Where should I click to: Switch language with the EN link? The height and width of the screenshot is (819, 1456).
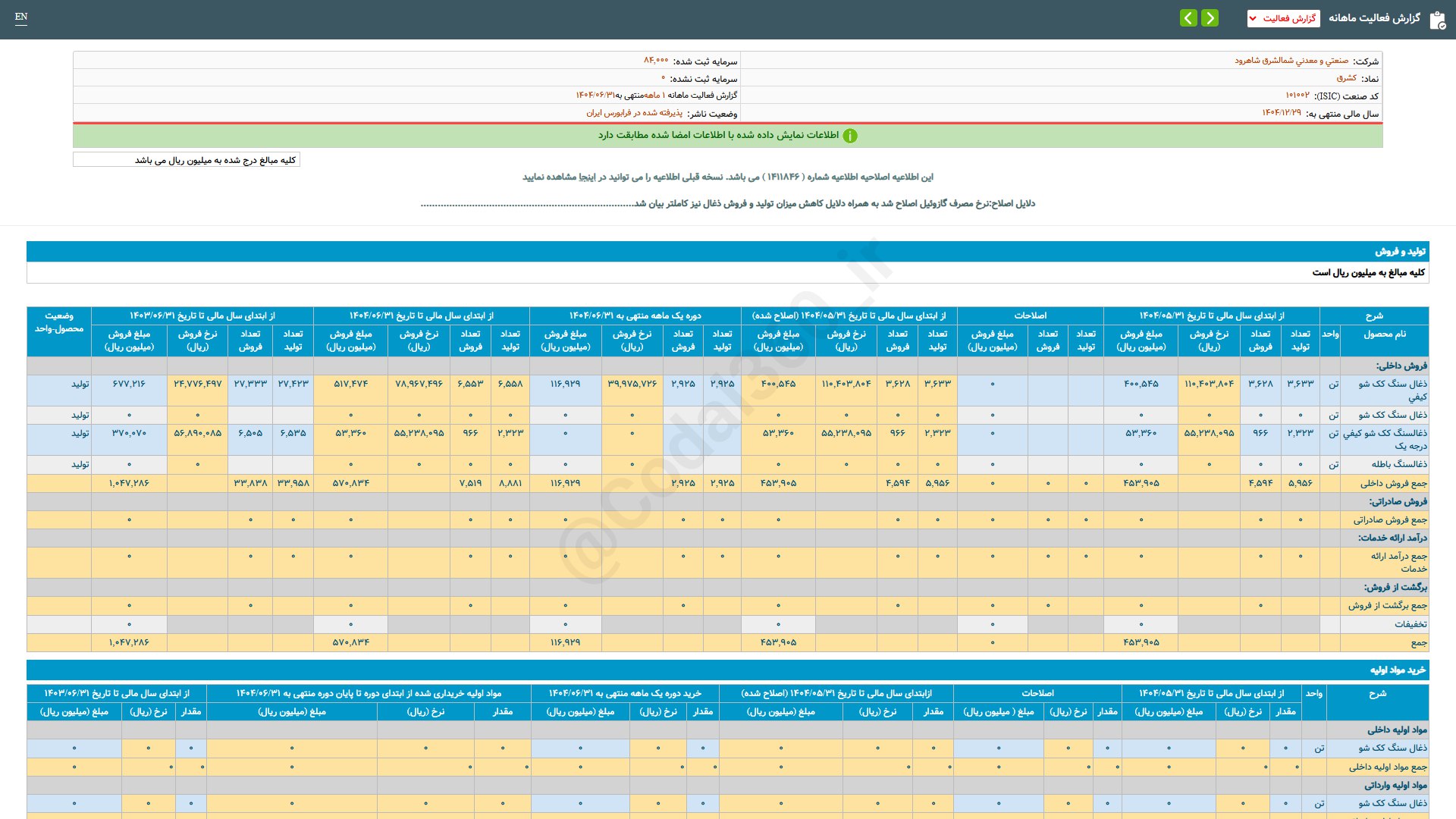tap(21, 17)
